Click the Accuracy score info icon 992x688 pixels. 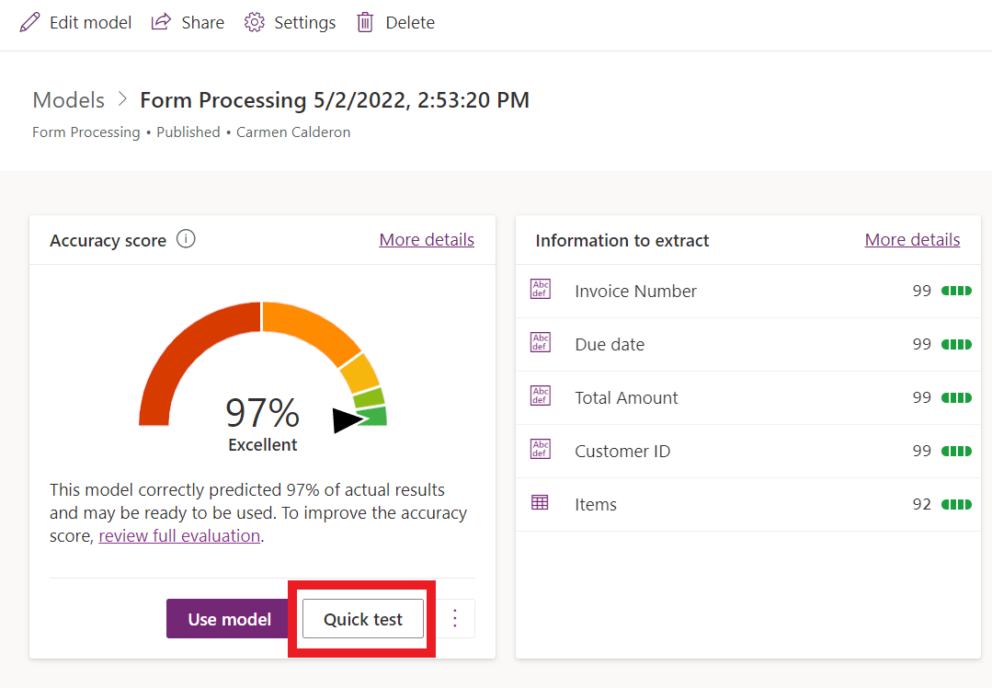(186, 239)
